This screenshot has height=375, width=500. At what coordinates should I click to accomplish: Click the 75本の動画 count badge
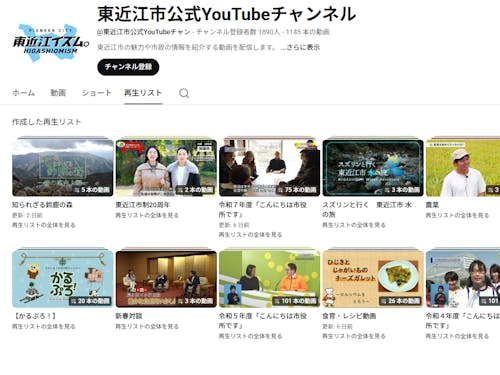click(x=297, y=190)
